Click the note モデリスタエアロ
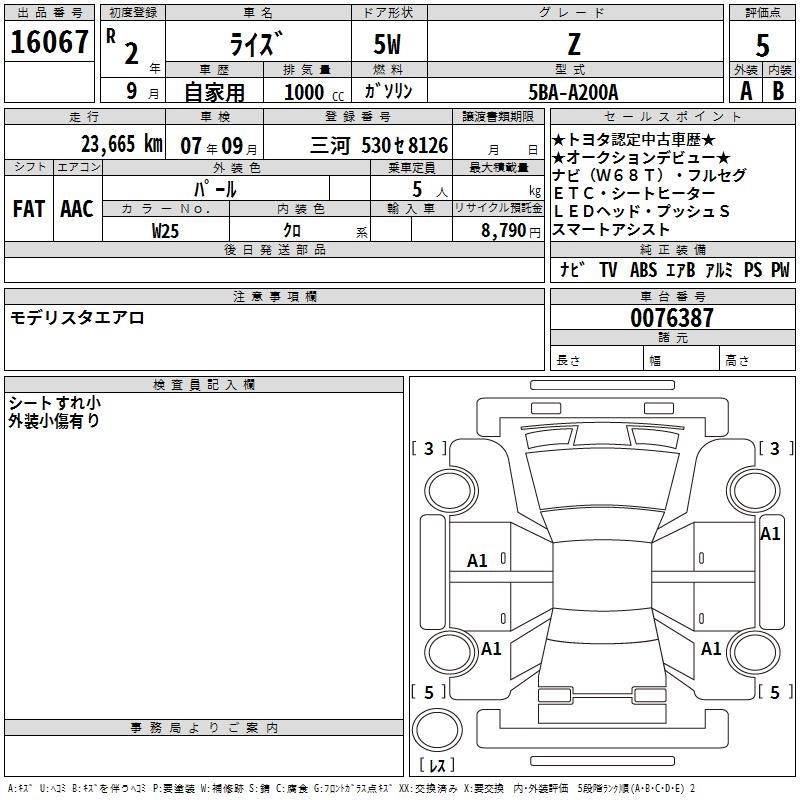The height and width of the screenshot is (800, 800). click(77, 318)
